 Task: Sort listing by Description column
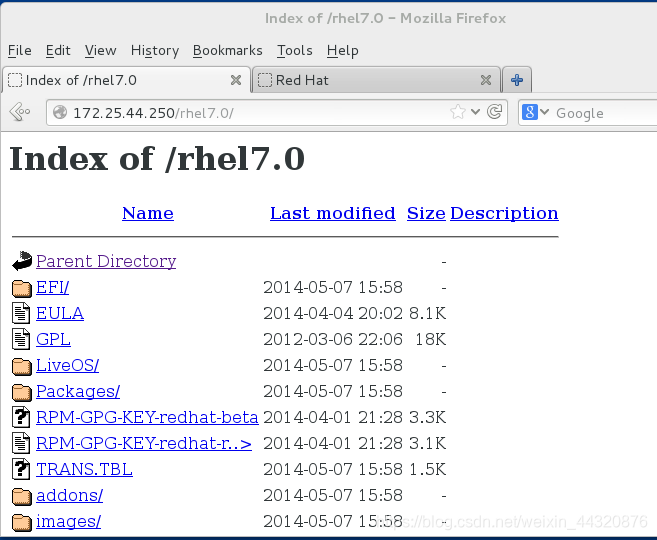pyautogui.click(x=504, y=213)
